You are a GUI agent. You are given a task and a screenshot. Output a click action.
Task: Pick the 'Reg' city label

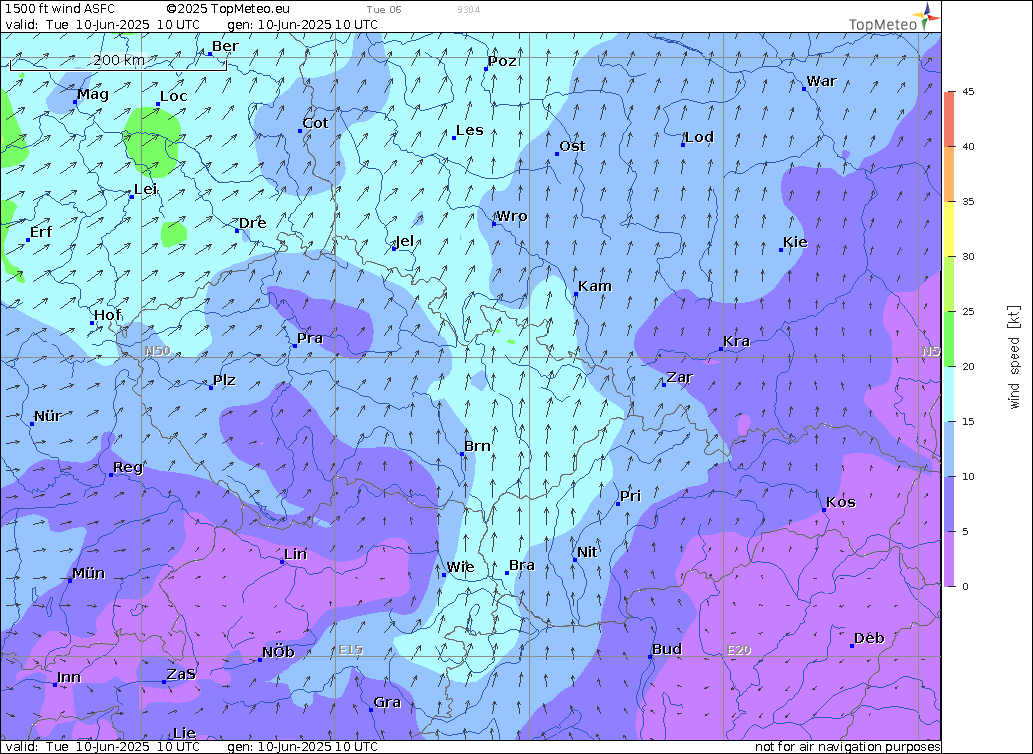(128, 468)
